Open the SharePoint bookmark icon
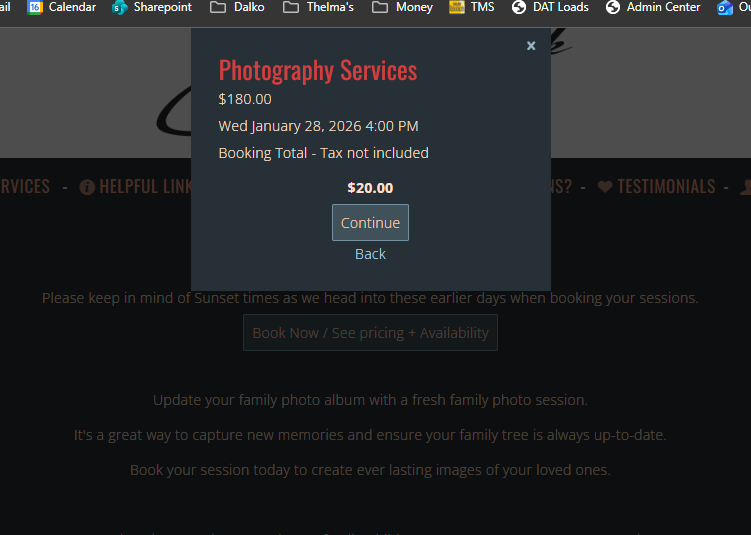751x535 pixels. coord(120,7)
